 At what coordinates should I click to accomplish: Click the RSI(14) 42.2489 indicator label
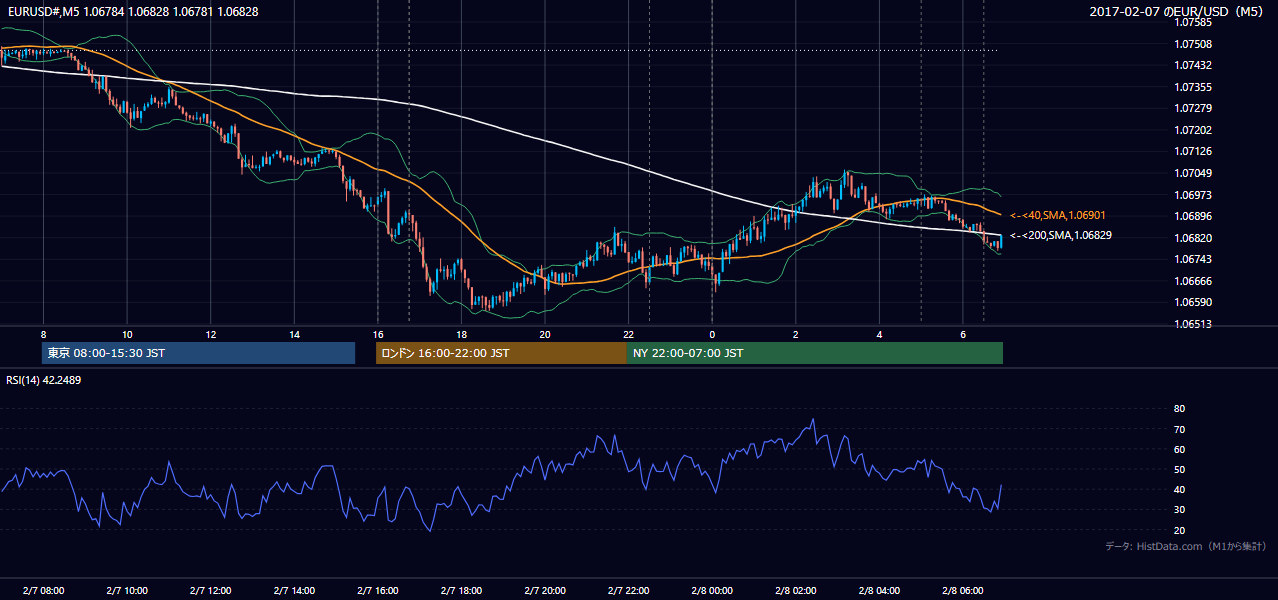(x=44, y=380)
